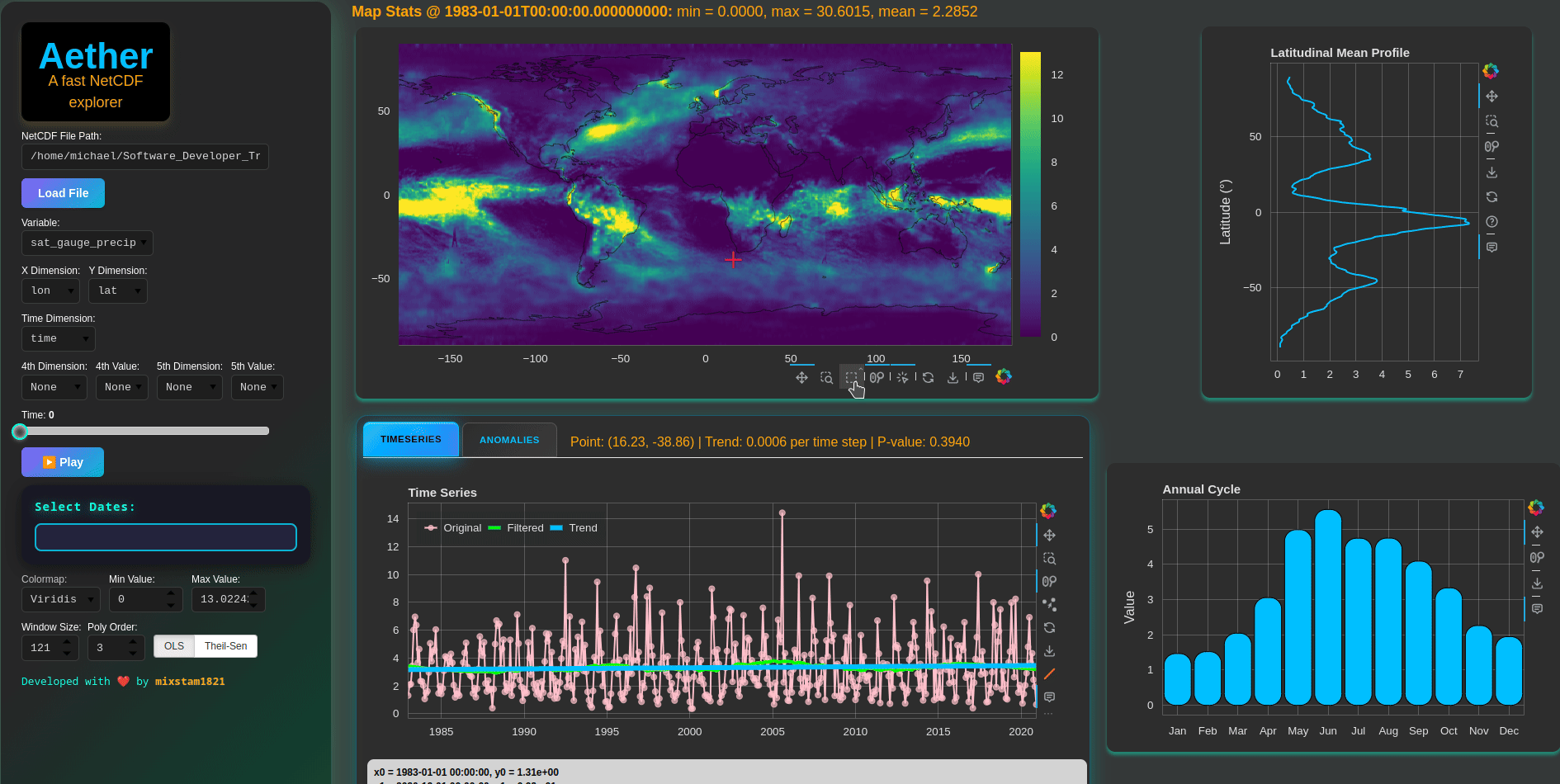Switch to the TIMESERIES tab
Viewport: 1560px width, 784px height.
(411, 440)
